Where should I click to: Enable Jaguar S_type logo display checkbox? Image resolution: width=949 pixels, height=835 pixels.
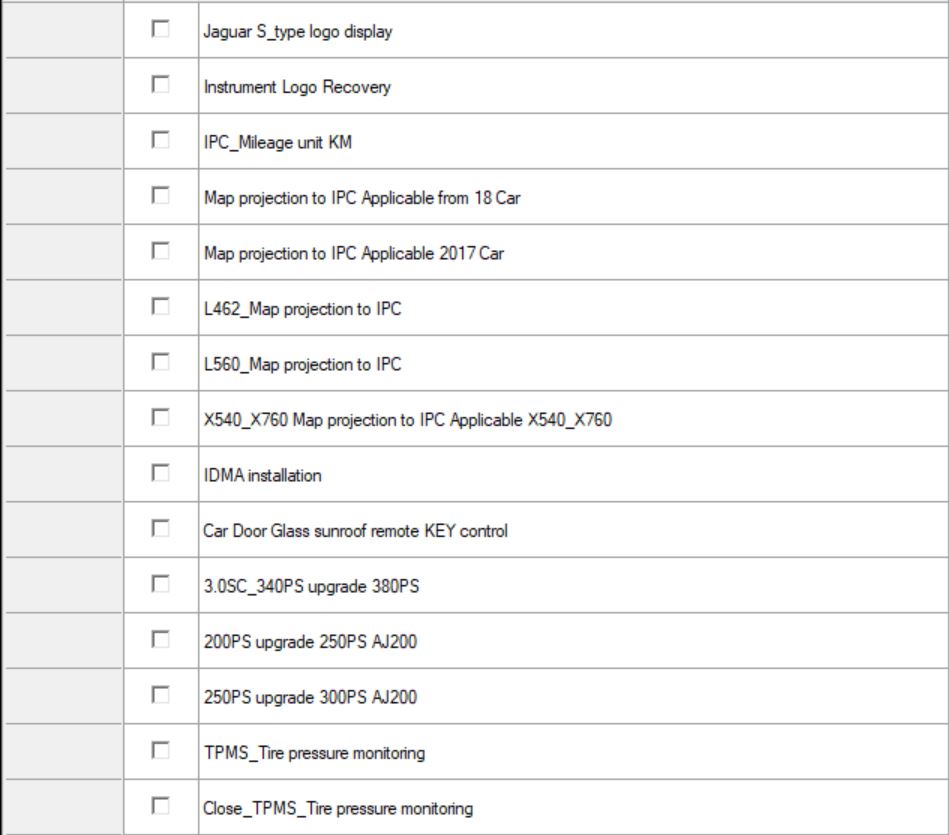158,31
